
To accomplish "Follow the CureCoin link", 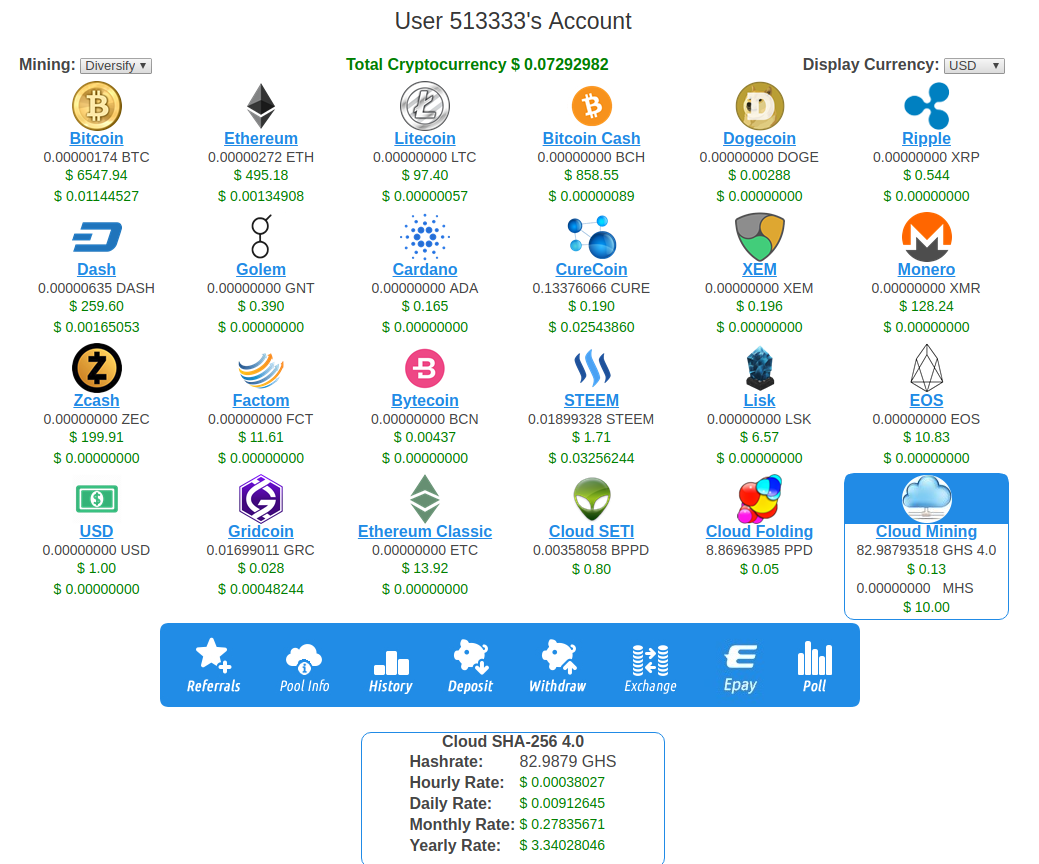I will pyautogui.click(x=592, y=270).
